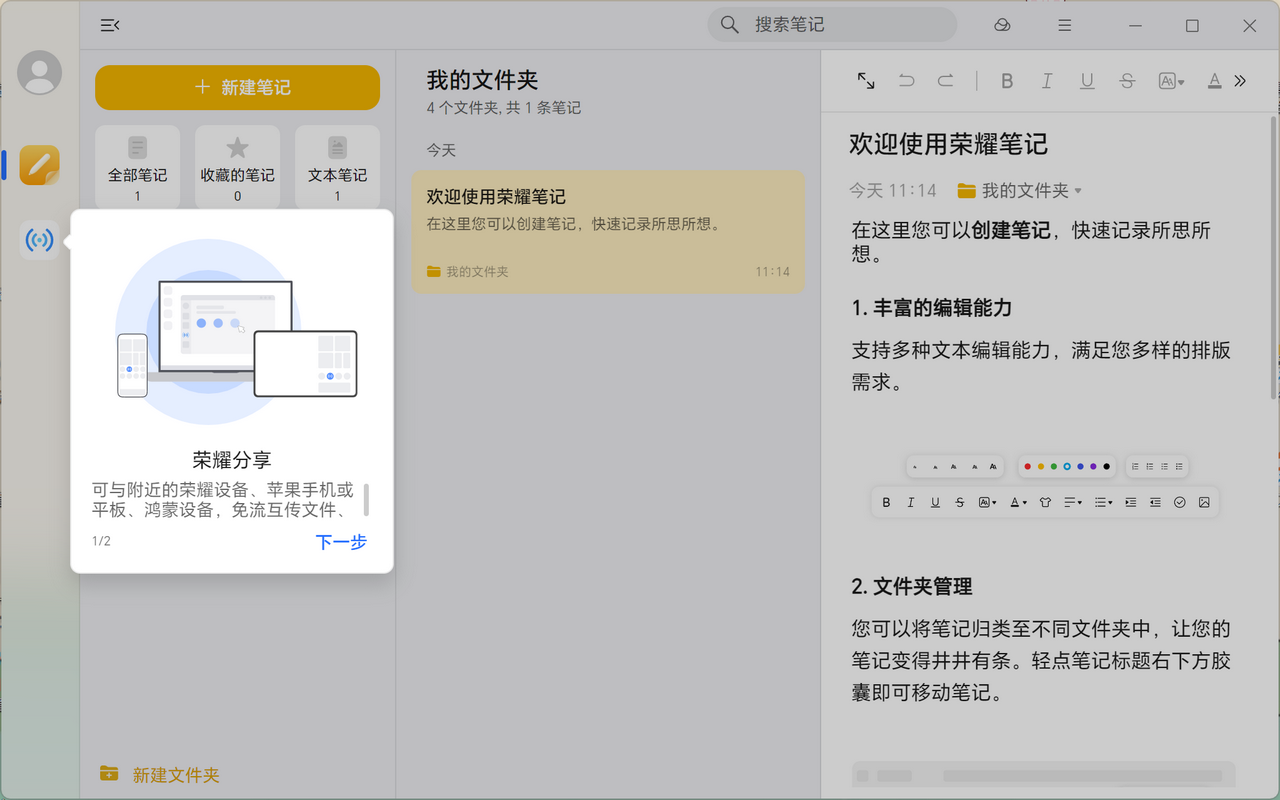
Task: Redo the last edit
Action: click(945, 81)
